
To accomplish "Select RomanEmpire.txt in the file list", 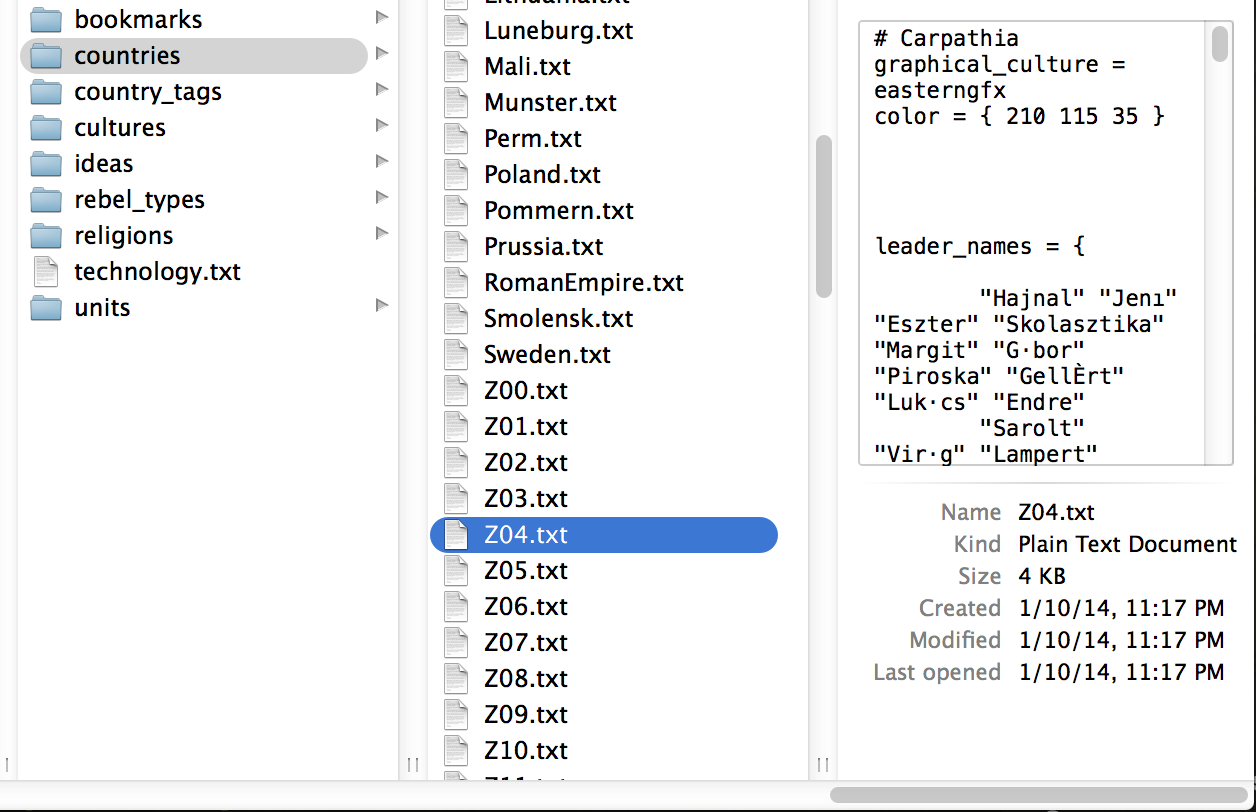I will [583, 283].
